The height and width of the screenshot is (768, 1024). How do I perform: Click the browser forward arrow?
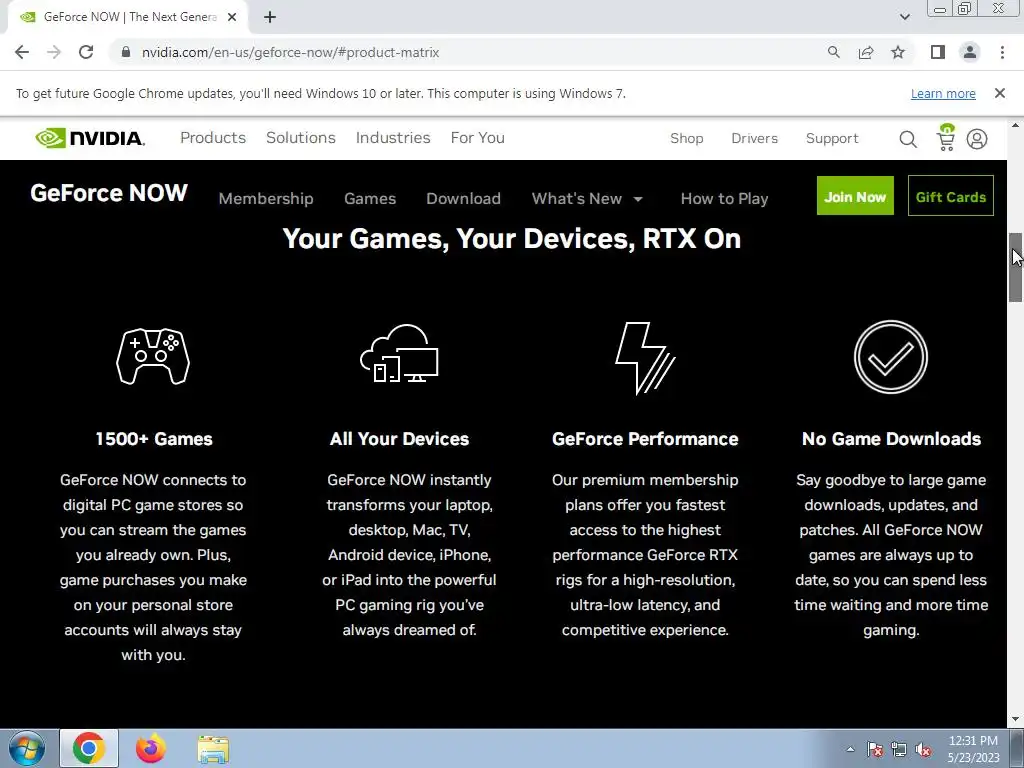[54, 52]
